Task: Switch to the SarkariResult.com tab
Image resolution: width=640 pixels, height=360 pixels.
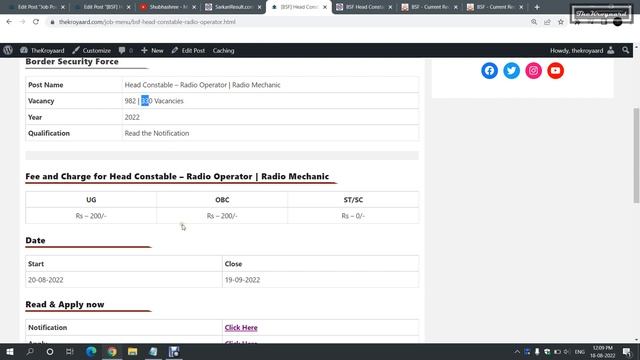Action: point(233,7)
